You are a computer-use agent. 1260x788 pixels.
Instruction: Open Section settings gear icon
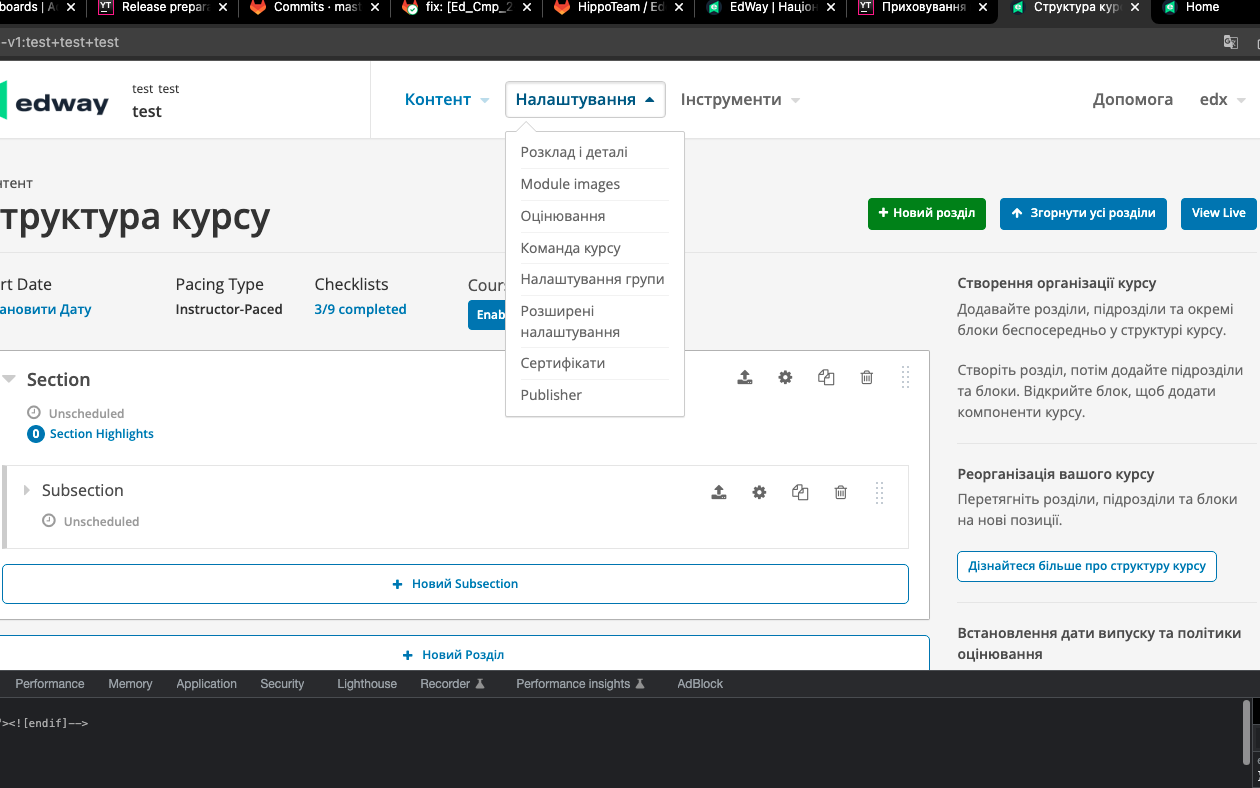(x=785, y=378)
